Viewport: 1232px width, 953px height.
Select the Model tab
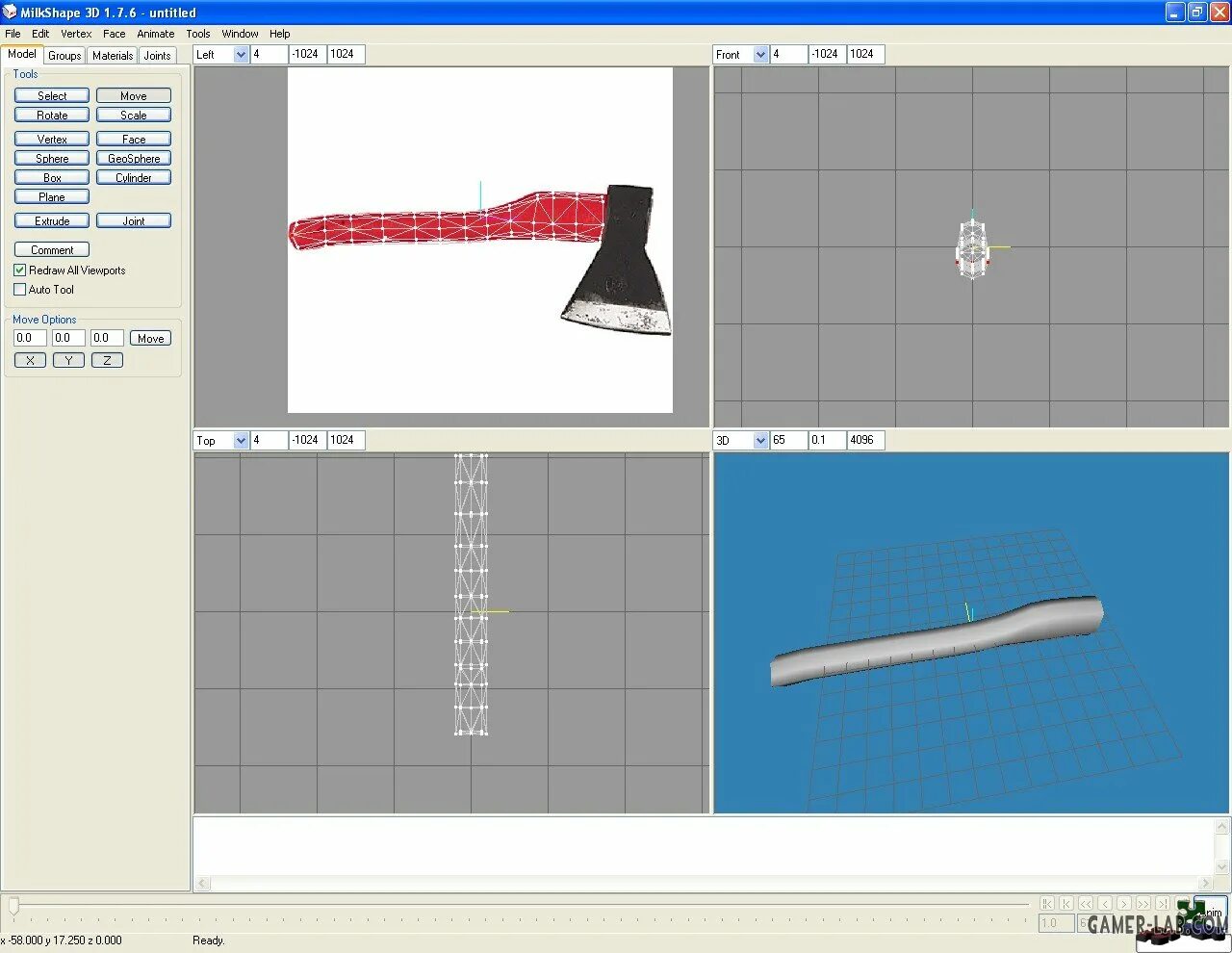[x=21, y=54]
